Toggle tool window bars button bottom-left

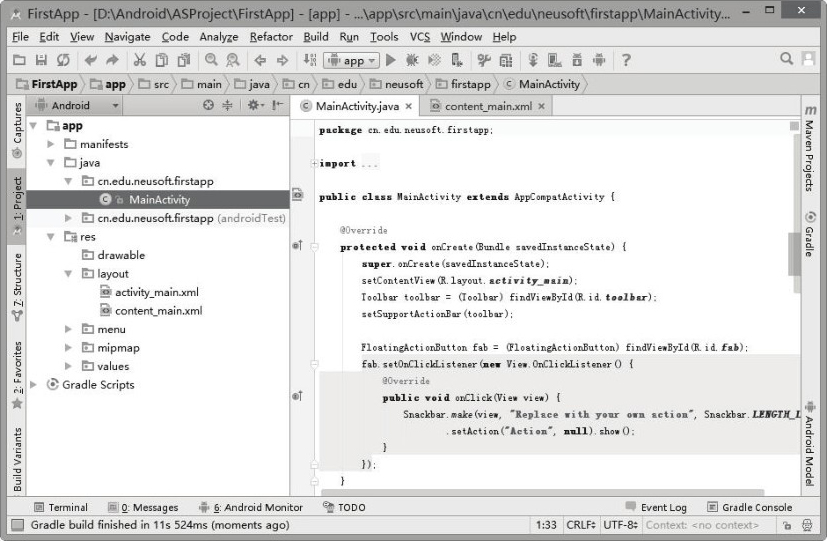(x=17, y=525)
